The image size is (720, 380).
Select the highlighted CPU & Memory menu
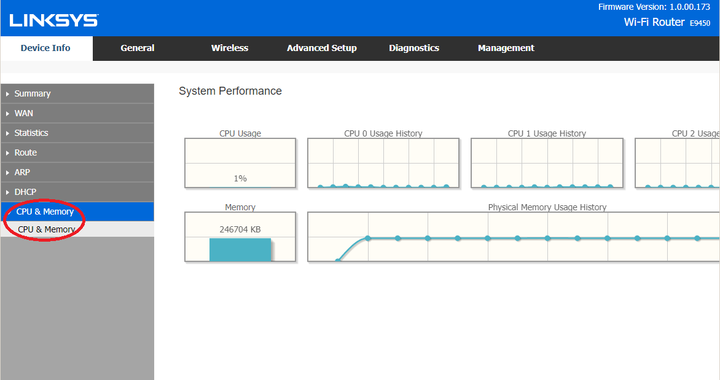(x=77, y=212)
